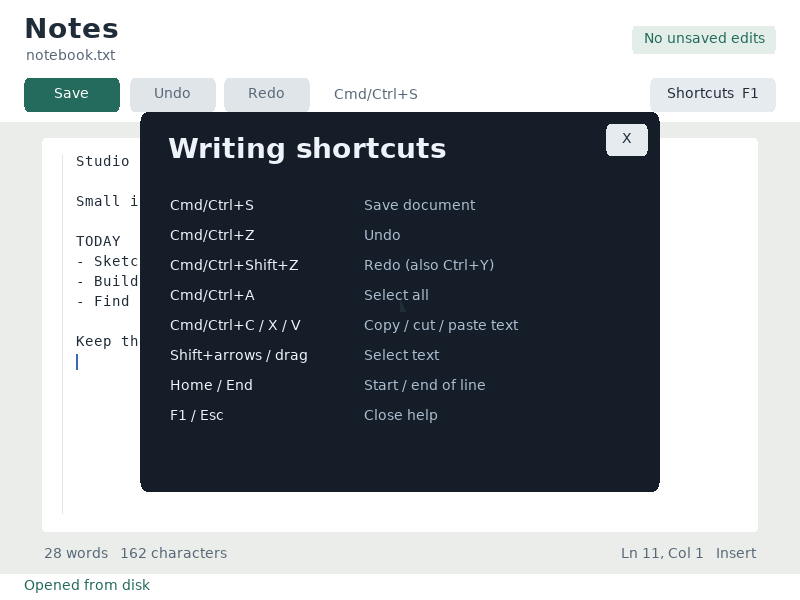Click Start / end of line description
Screen dimensions: 800x600
(424, 385)
